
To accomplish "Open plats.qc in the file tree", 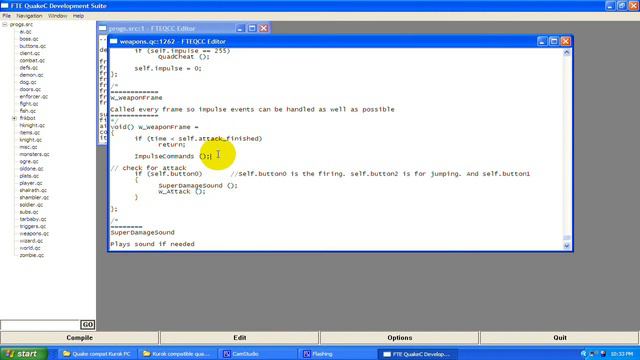I will (29, 176).
